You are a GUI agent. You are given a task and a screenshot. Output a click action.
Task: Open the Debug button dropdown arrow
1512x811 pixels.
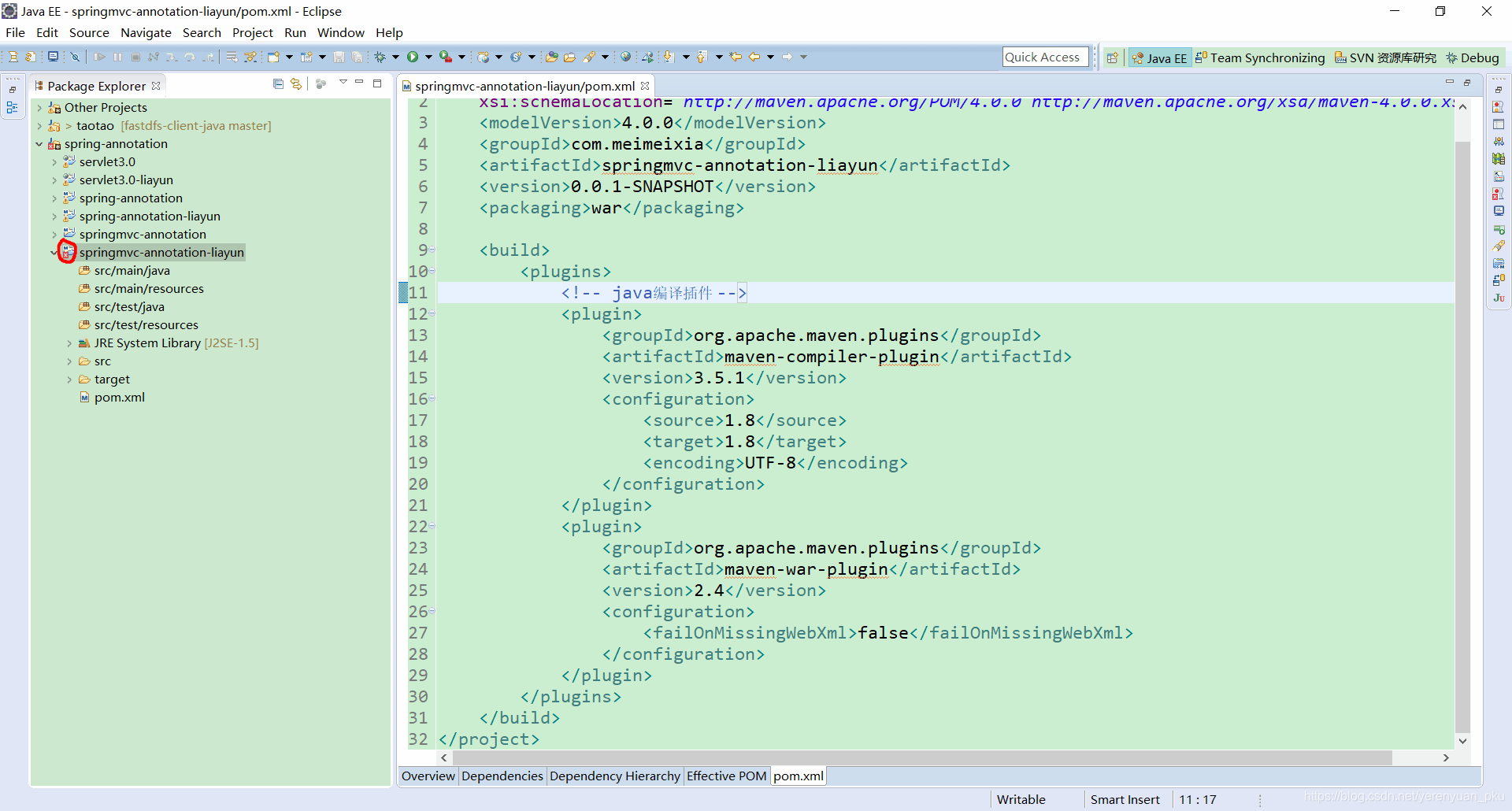395,57
